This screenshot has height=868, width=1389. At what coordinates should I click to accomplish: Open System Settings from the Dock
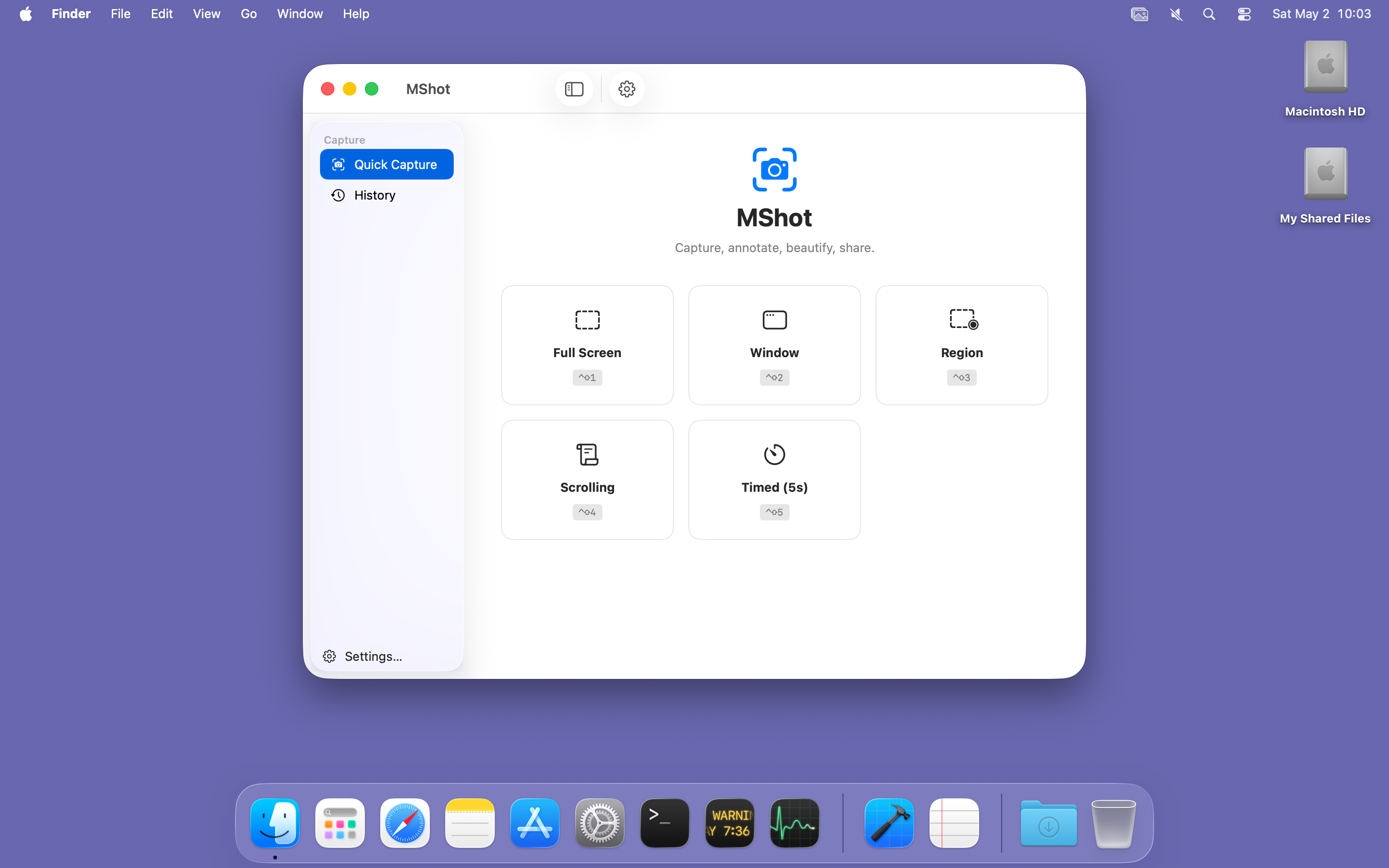[x=599, y=823]
